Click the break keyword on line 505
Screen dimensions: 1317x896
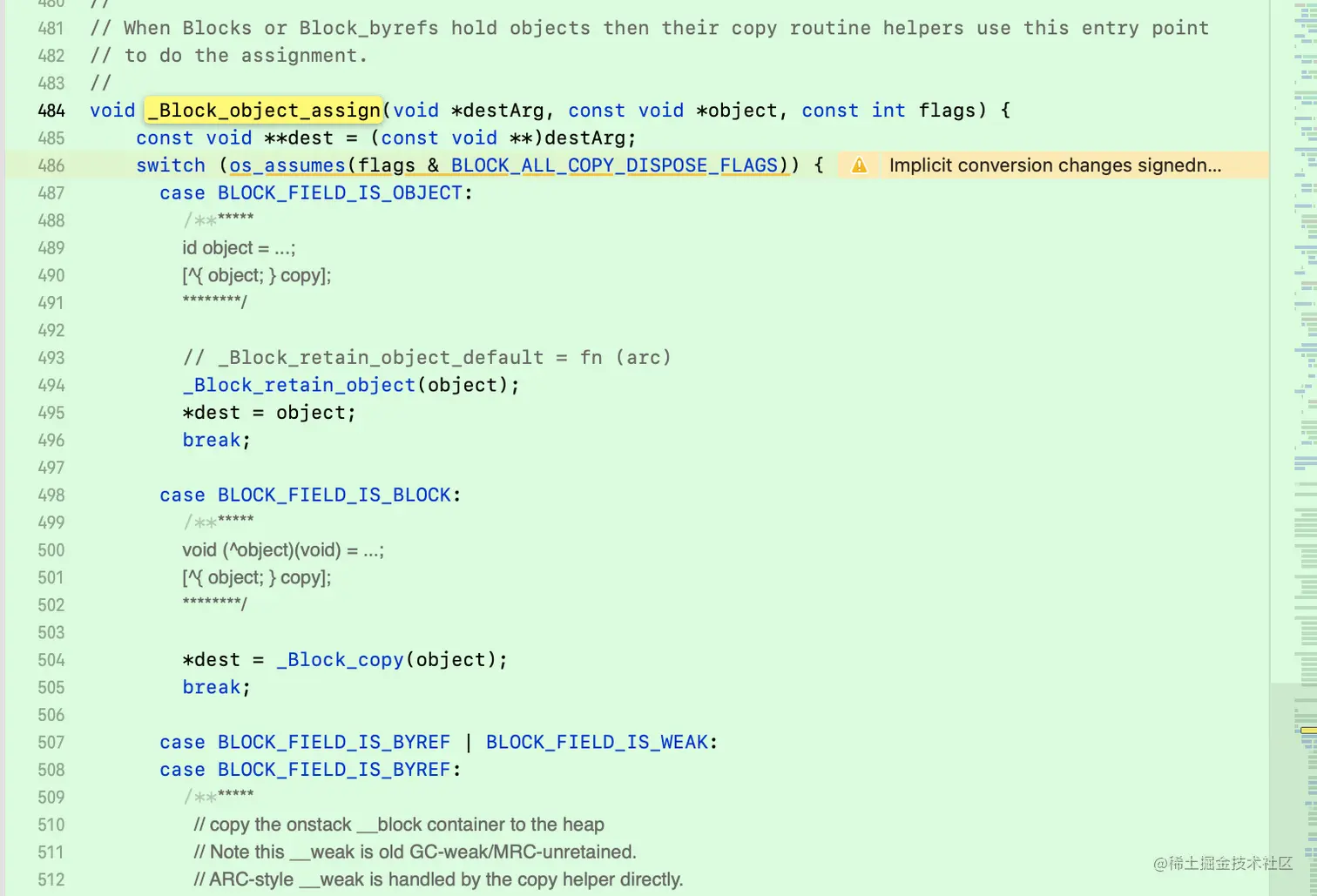pyautogui.click(x=212, y=687)
